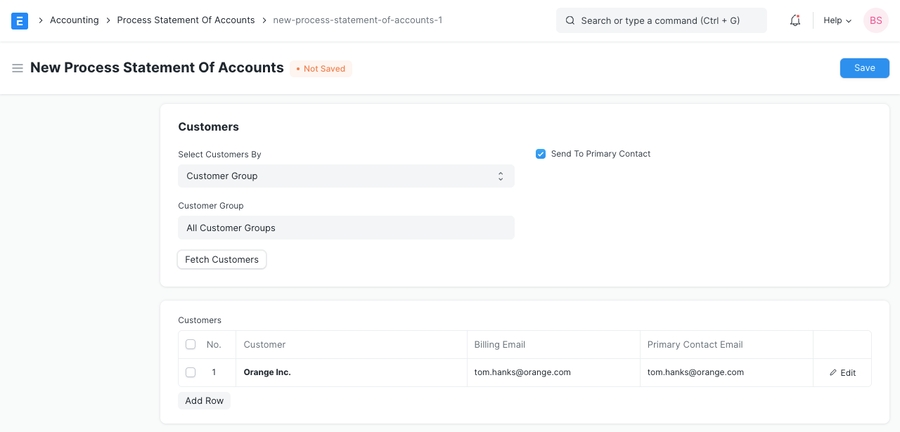This screenshot has height=432, width=900.
Task: Click the pencil icon in Orange Inc. row
Action: click(833, 373)
